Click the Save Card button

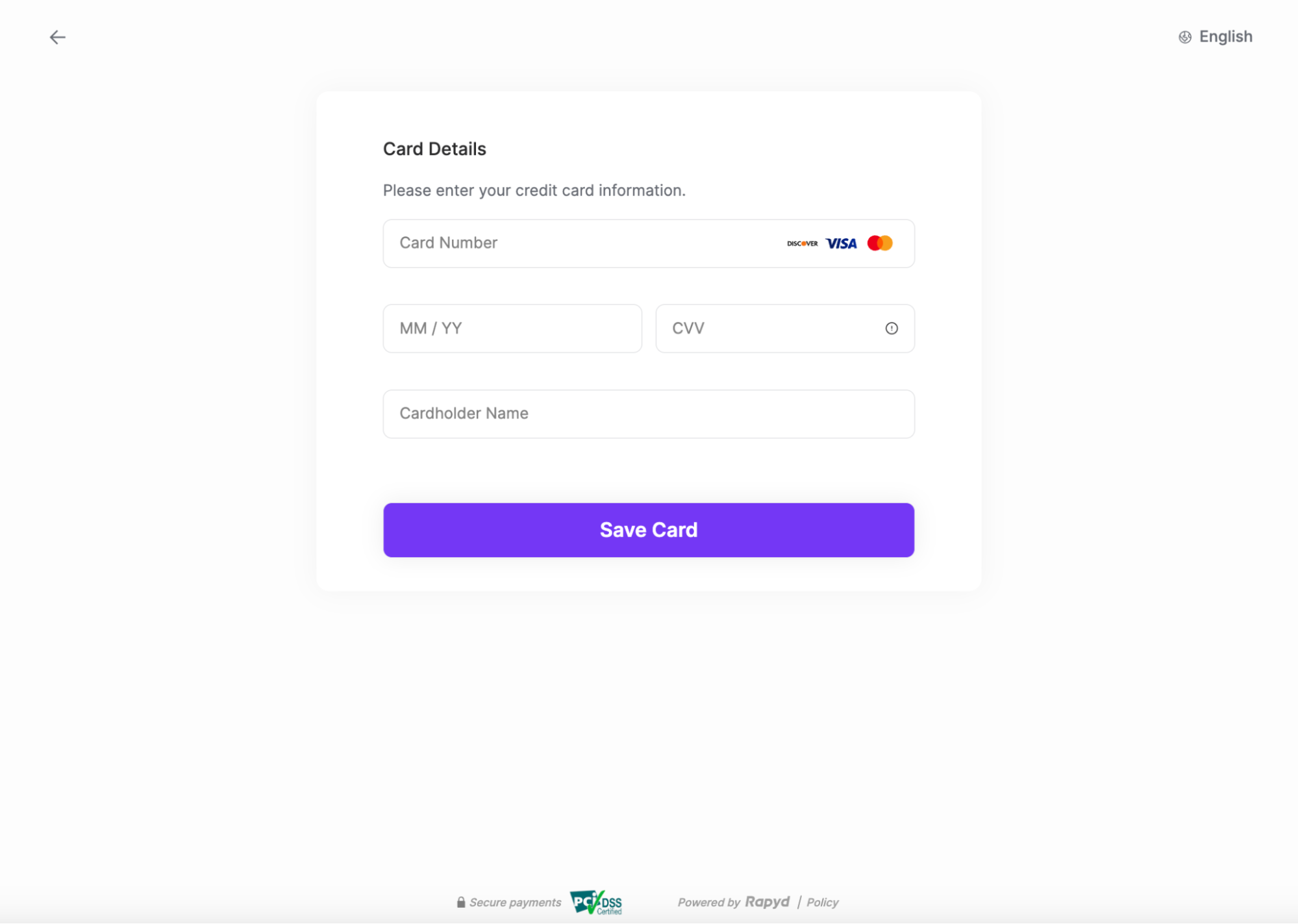point(648,529)
